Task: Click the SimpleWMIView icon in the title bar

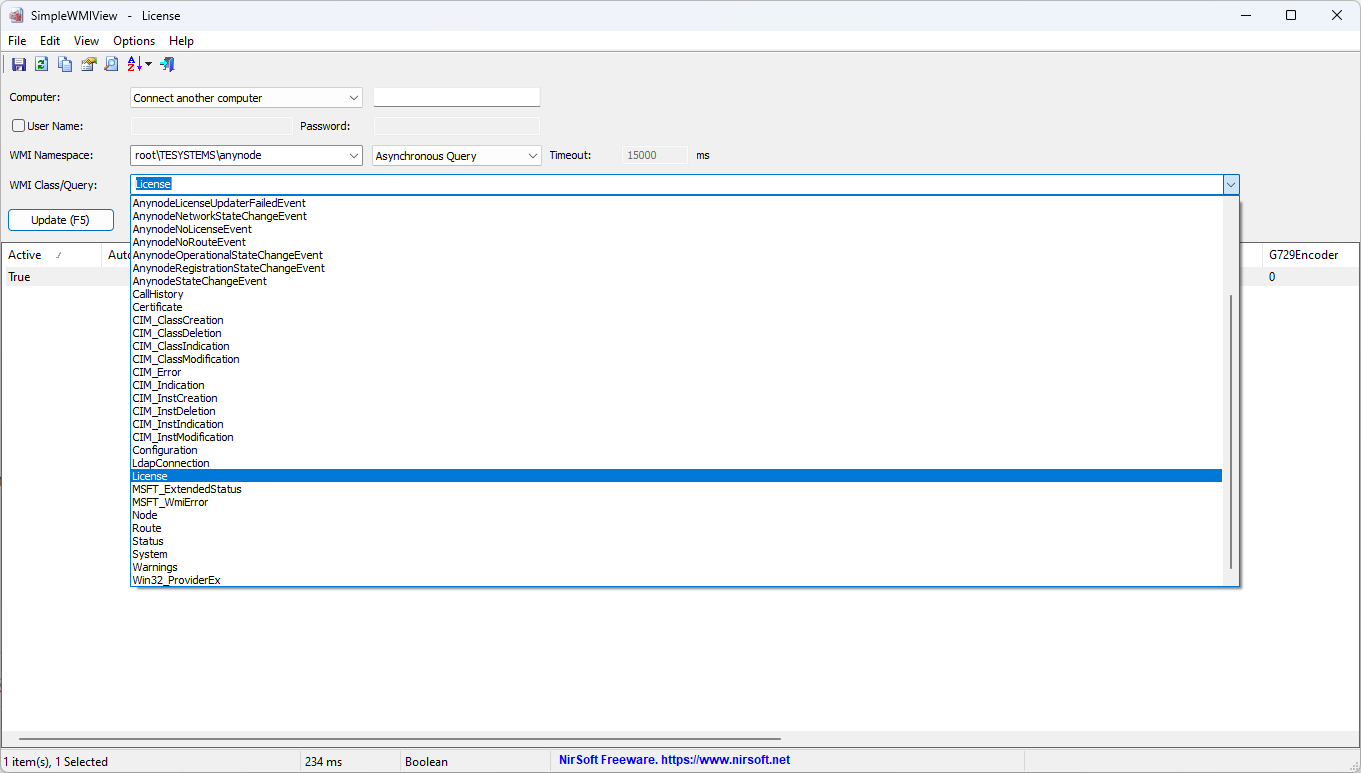Action: (x=15, y=15)
